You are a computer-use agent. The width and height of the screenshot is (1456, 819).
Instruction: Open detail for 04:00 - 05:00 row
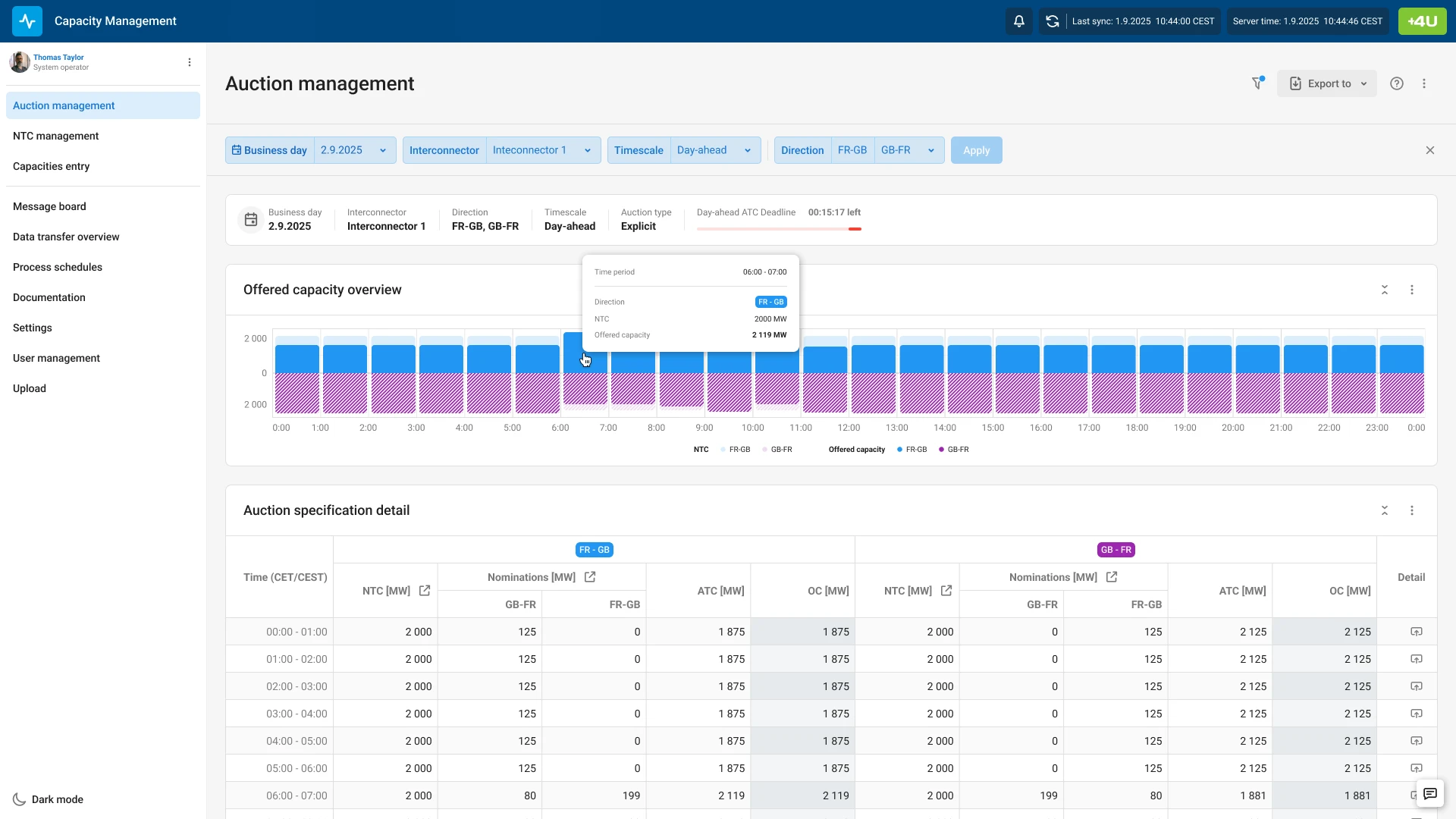pos(1417,741)
